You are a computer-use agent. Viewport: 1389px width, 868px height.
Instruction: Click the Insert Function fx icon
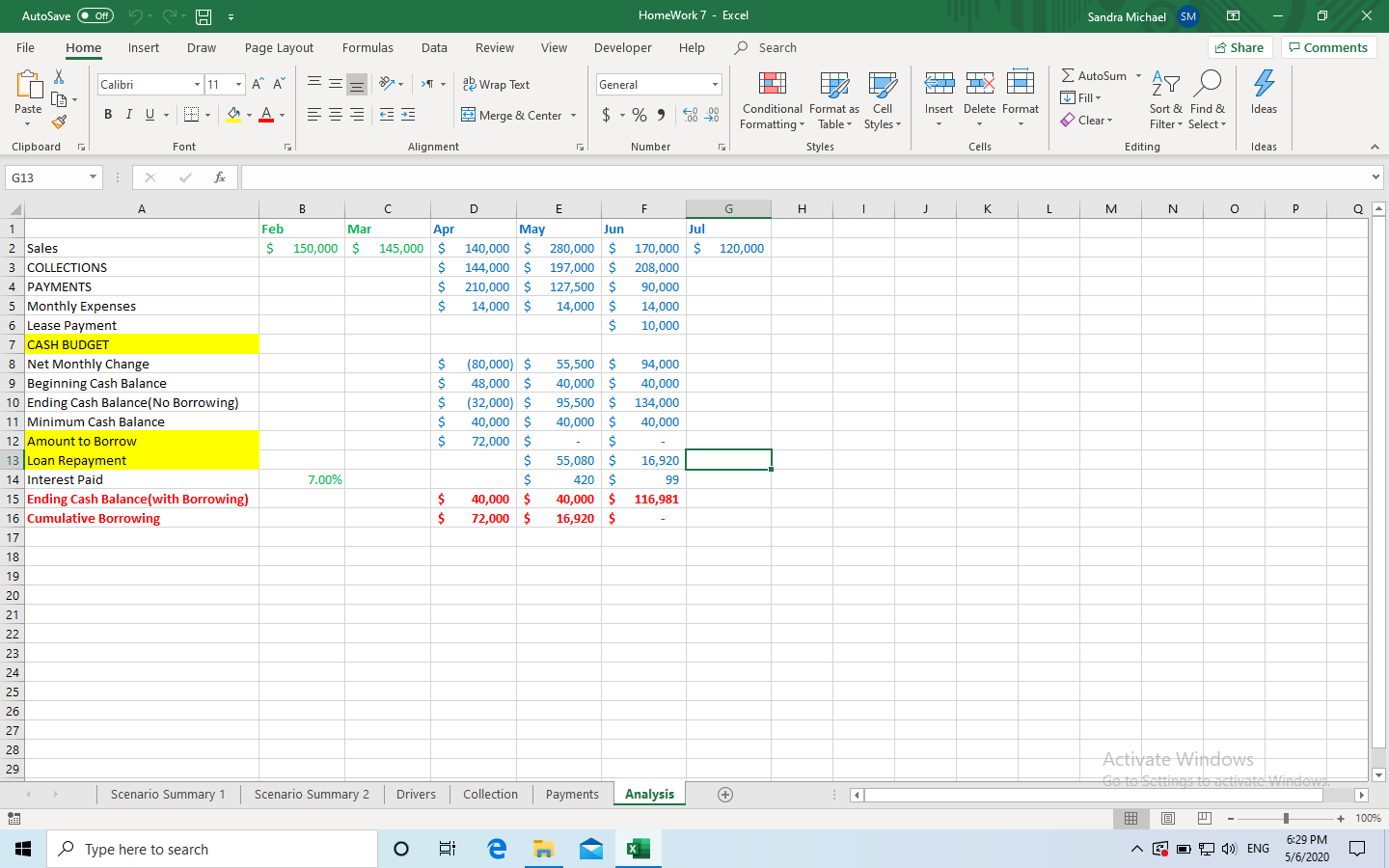[220, 177]
